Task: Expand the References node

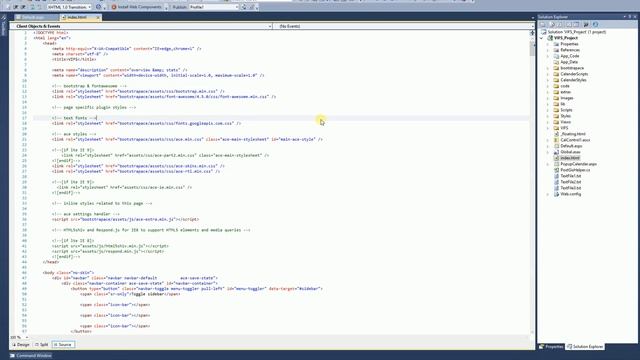Action: click(548, 50)
